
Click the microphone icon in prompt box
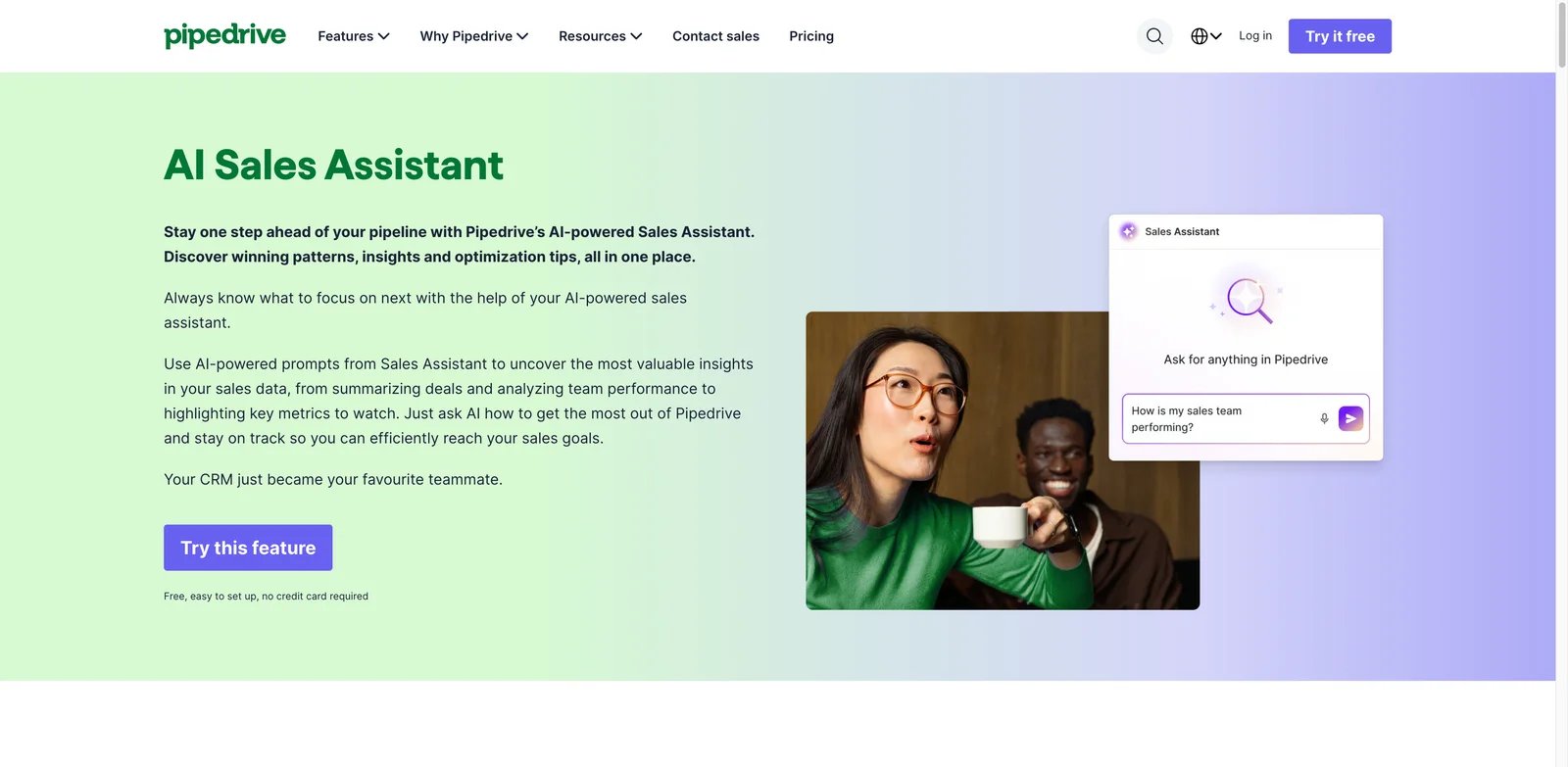(x=1324, y=418)
